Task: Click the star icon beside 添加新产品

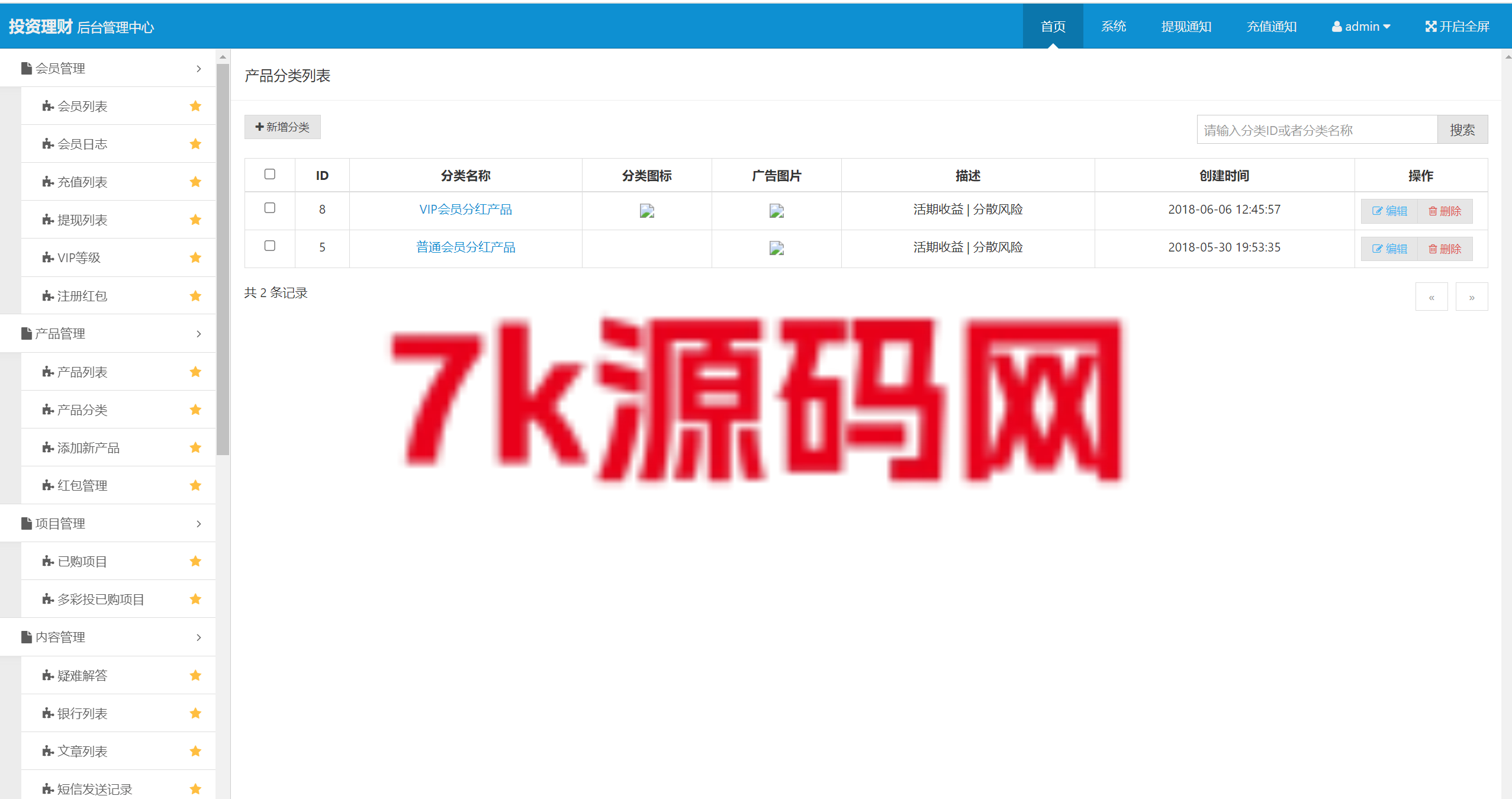Action: tap(195, 447)
